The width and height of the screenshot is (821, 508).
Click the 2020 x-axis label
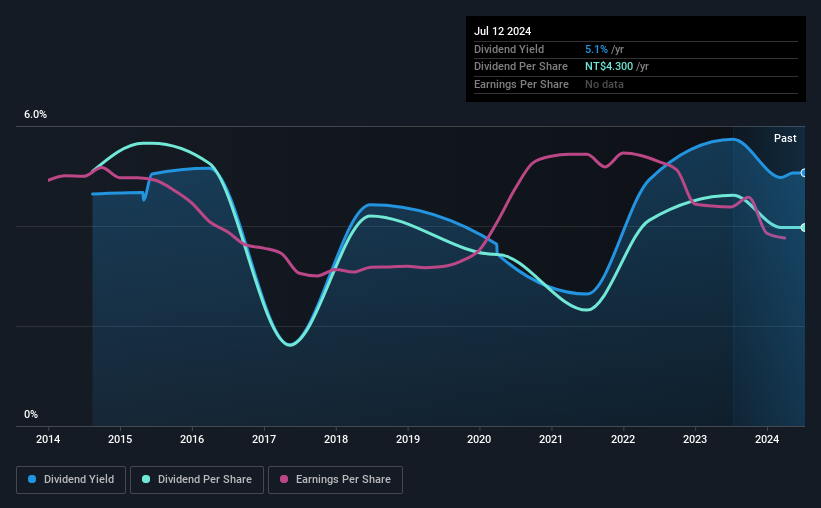pos(479,439)
